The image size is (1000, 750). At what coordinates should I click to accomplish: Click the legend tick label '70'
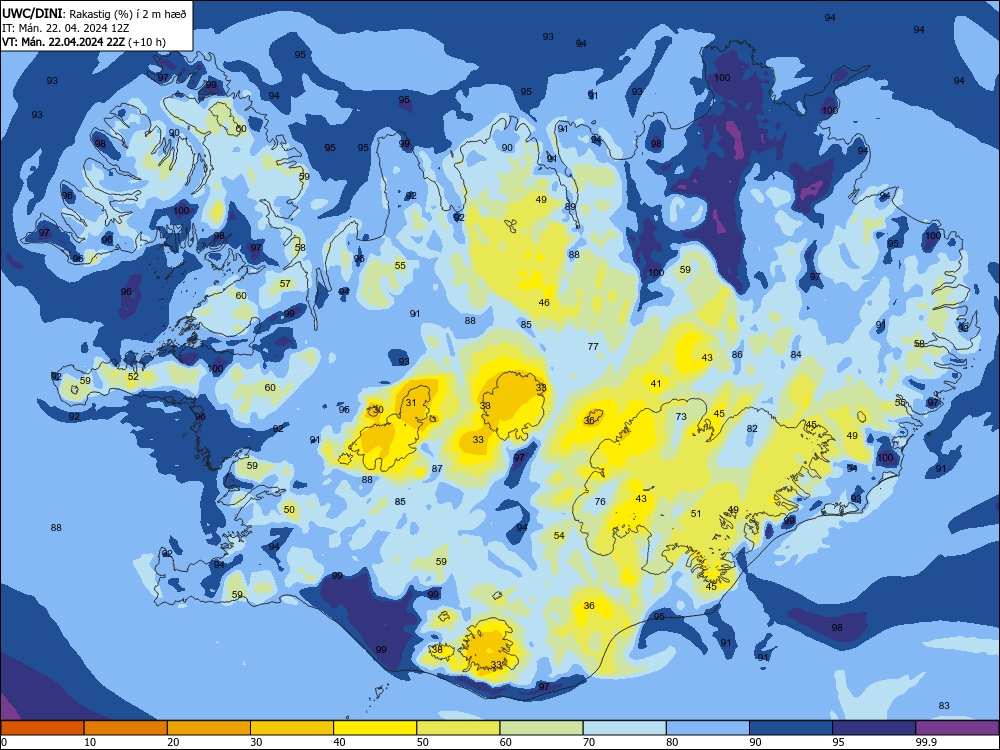tap(589, 742)
